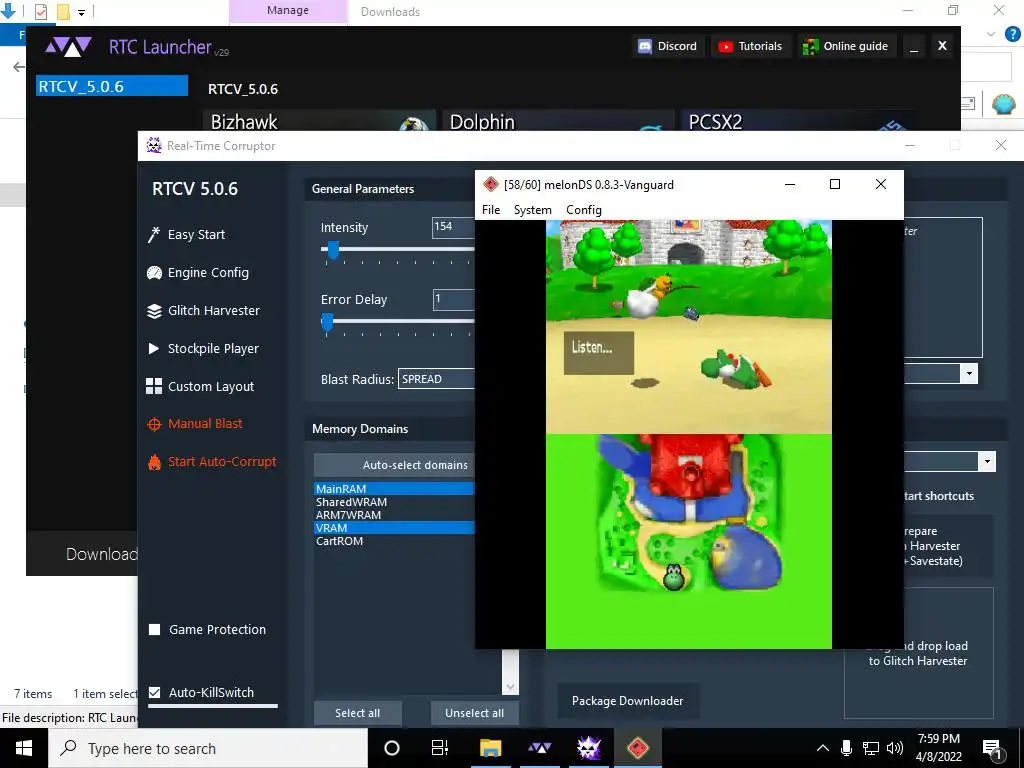Open the Online guide button
The height and width of the screenshot is (768, 1024).
point(846,46)
